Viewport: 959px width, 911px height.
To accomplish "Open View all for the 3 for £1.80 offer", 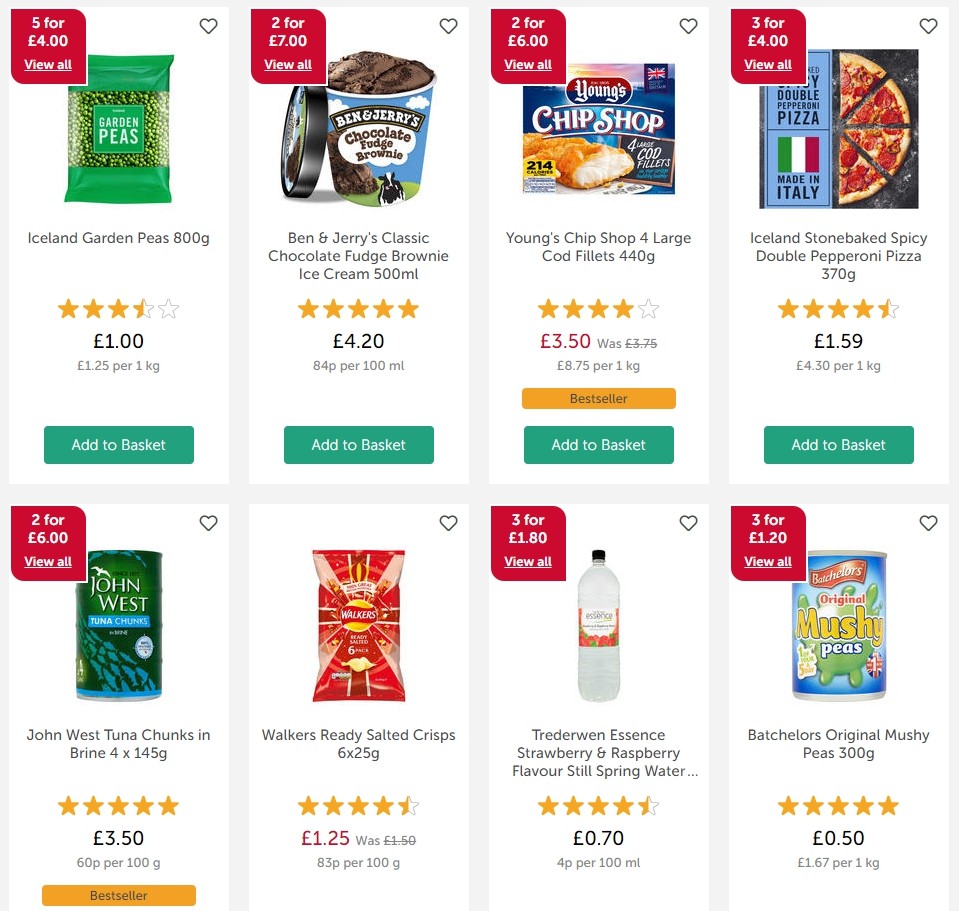I will pos(528,561).
